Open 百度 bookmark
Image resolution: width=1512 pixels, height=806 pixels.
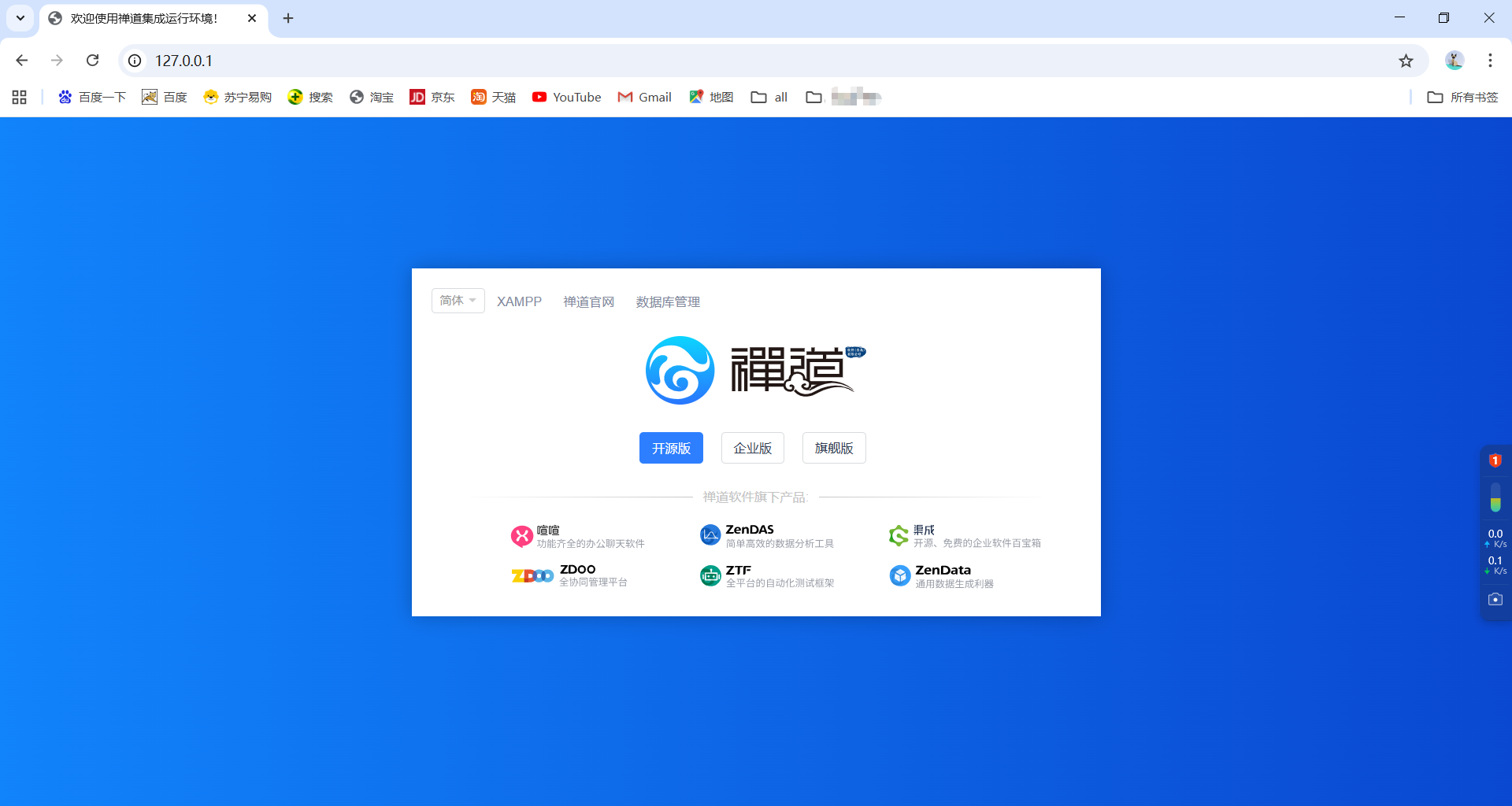point(165,97)
